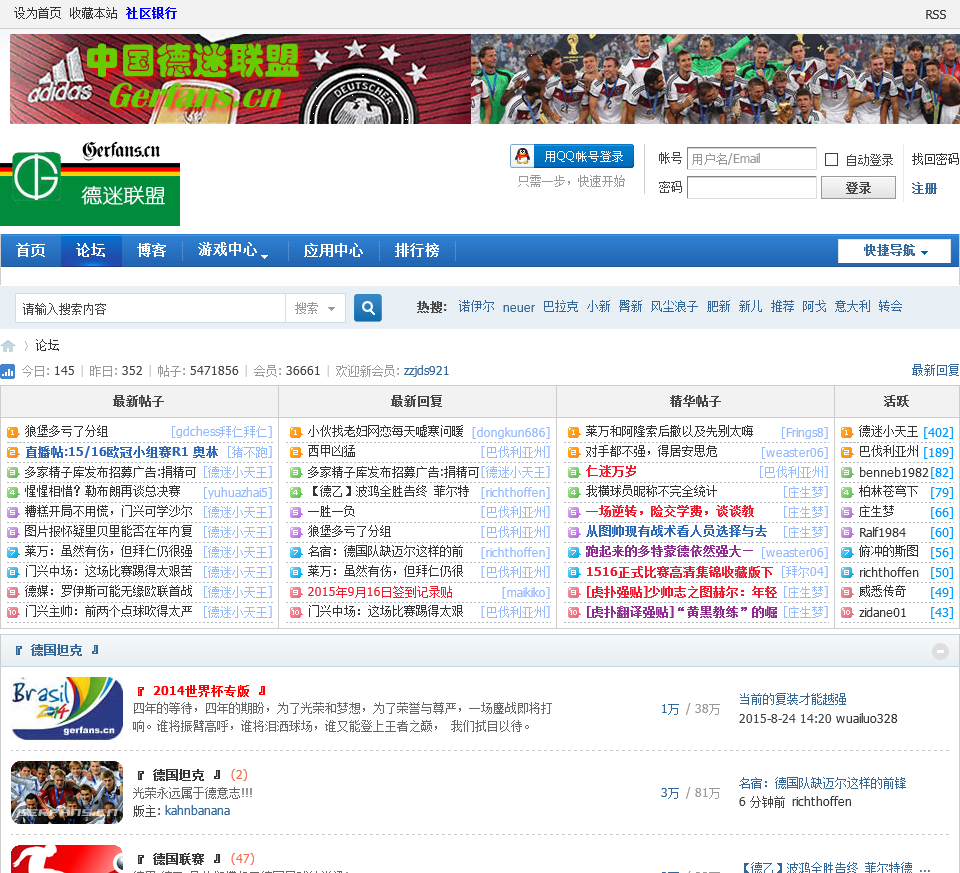Viewport: 960px width, 873px height.
Task: Open the 博客 nav tab
Action: 151,250
